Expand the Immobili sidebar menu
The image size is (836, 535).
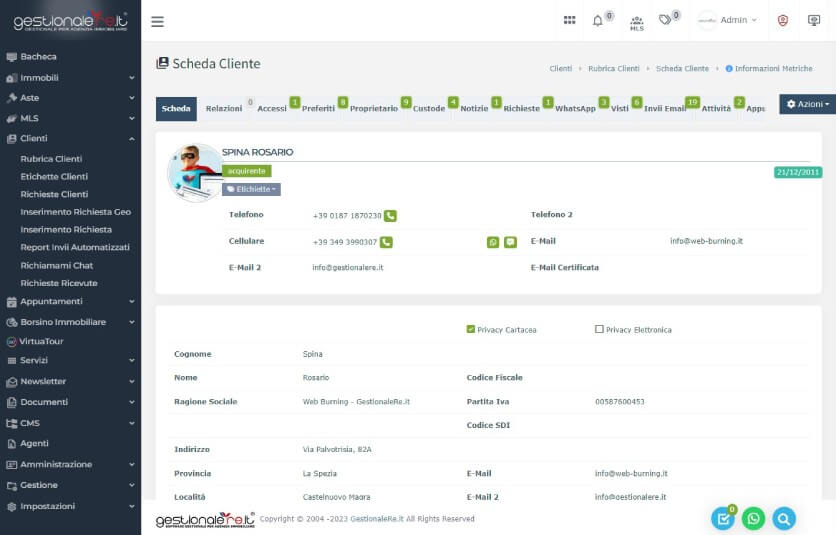70,77
